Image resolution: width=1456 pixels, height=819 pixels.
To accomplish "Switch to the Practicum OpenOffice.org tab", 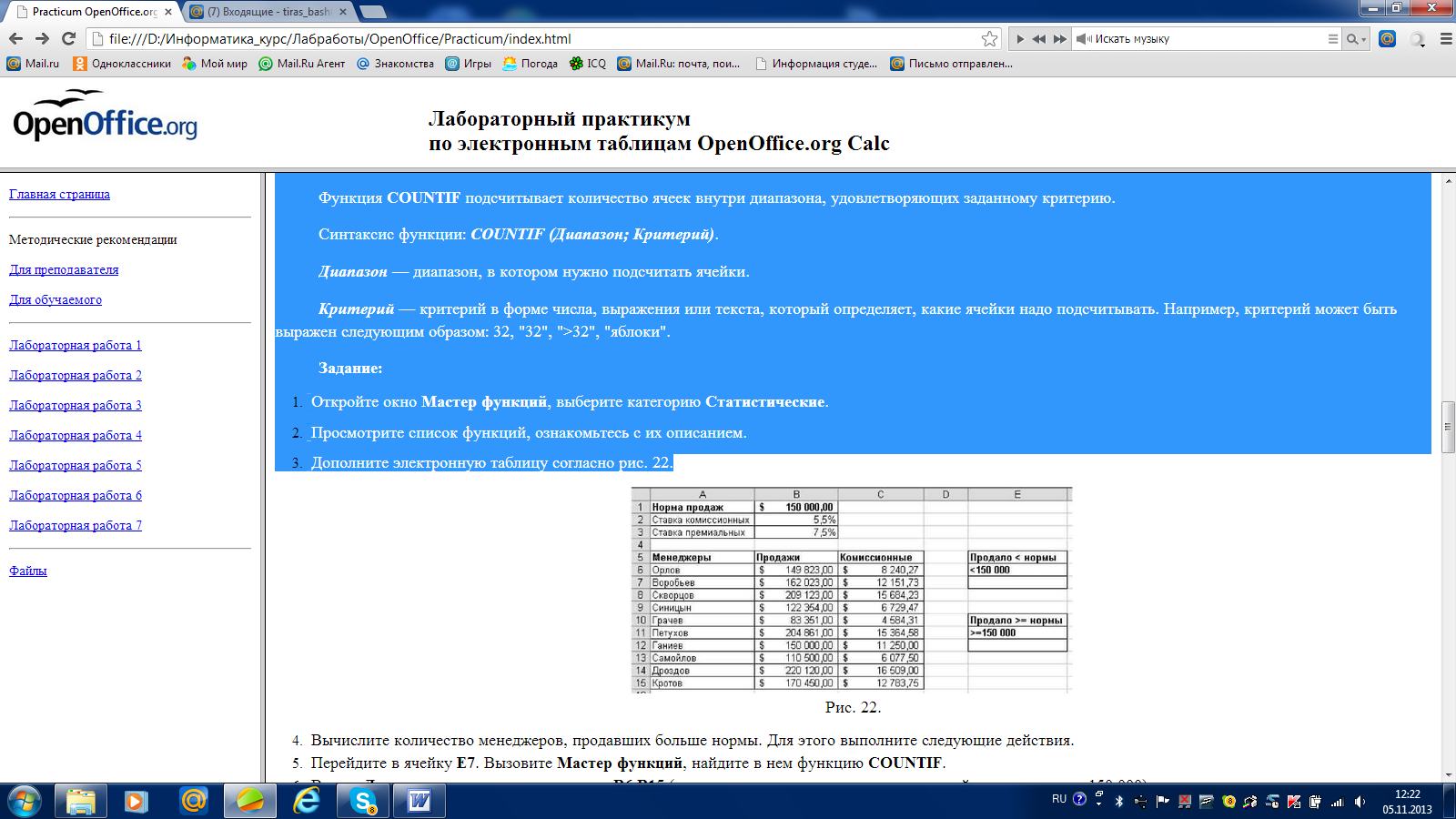I will (x=91, y=12).
